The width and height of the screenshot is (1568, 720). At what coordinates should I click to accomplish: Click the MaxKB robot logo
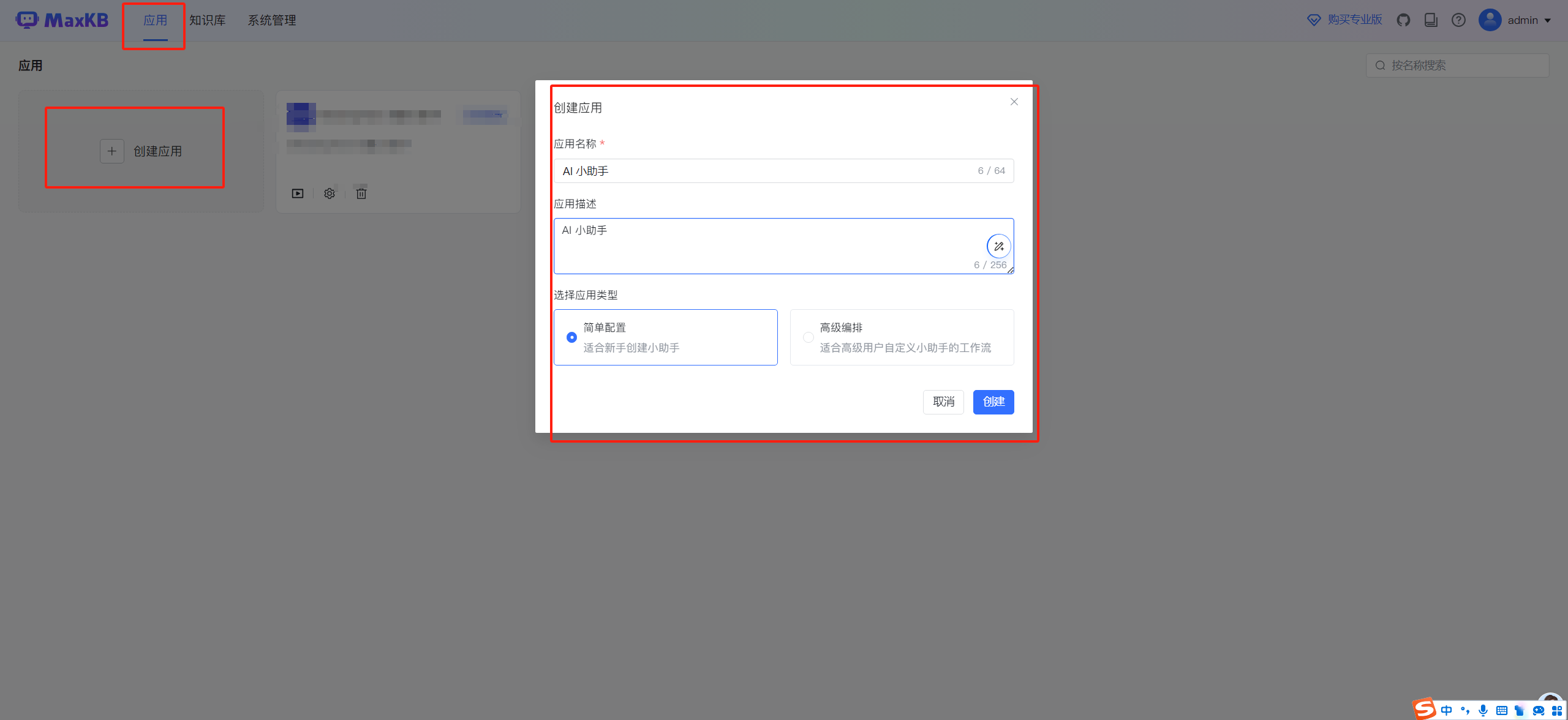click(x=27, y=19)
